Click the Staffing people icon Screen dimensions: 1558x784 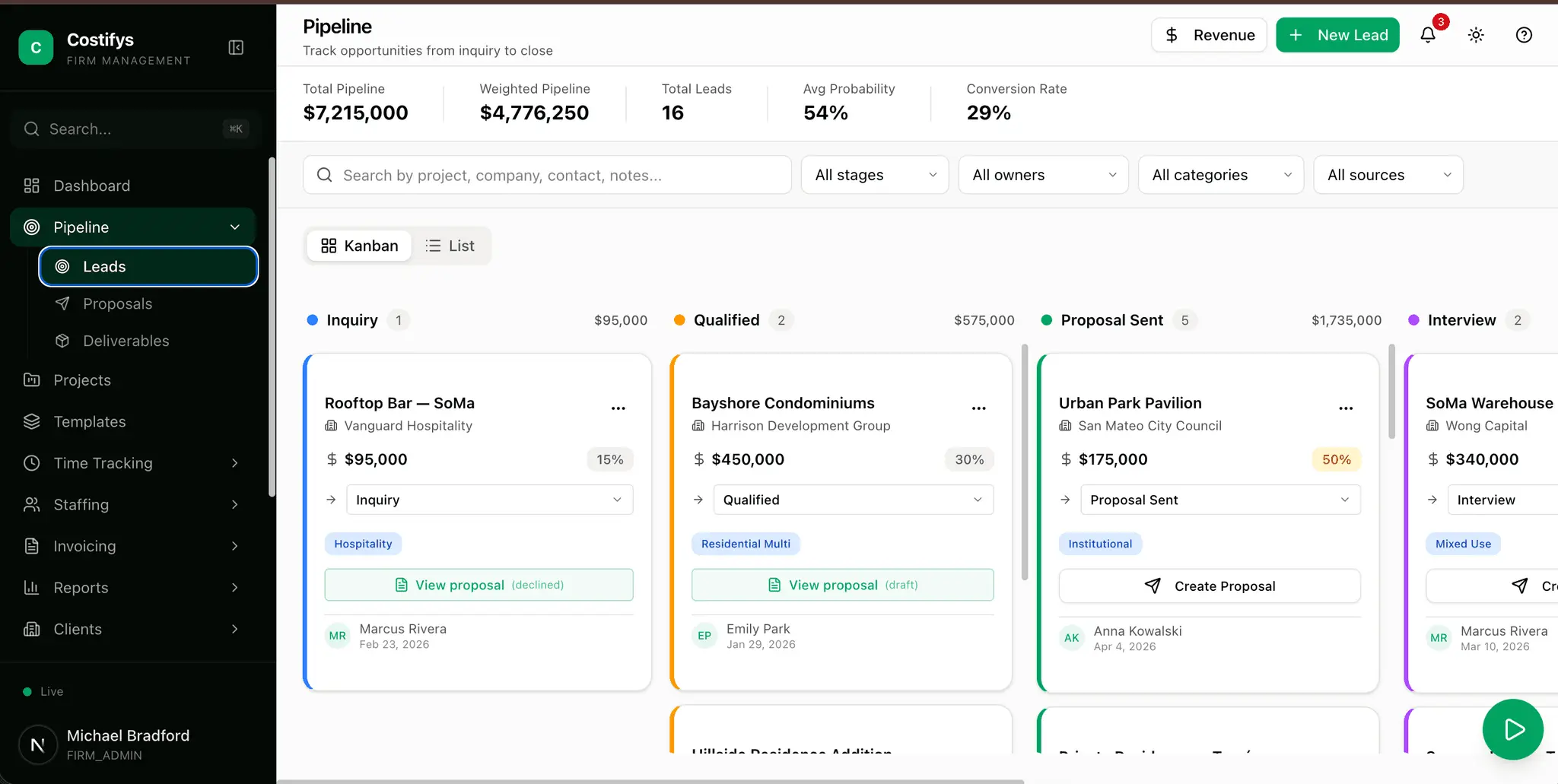click(31, 504)
